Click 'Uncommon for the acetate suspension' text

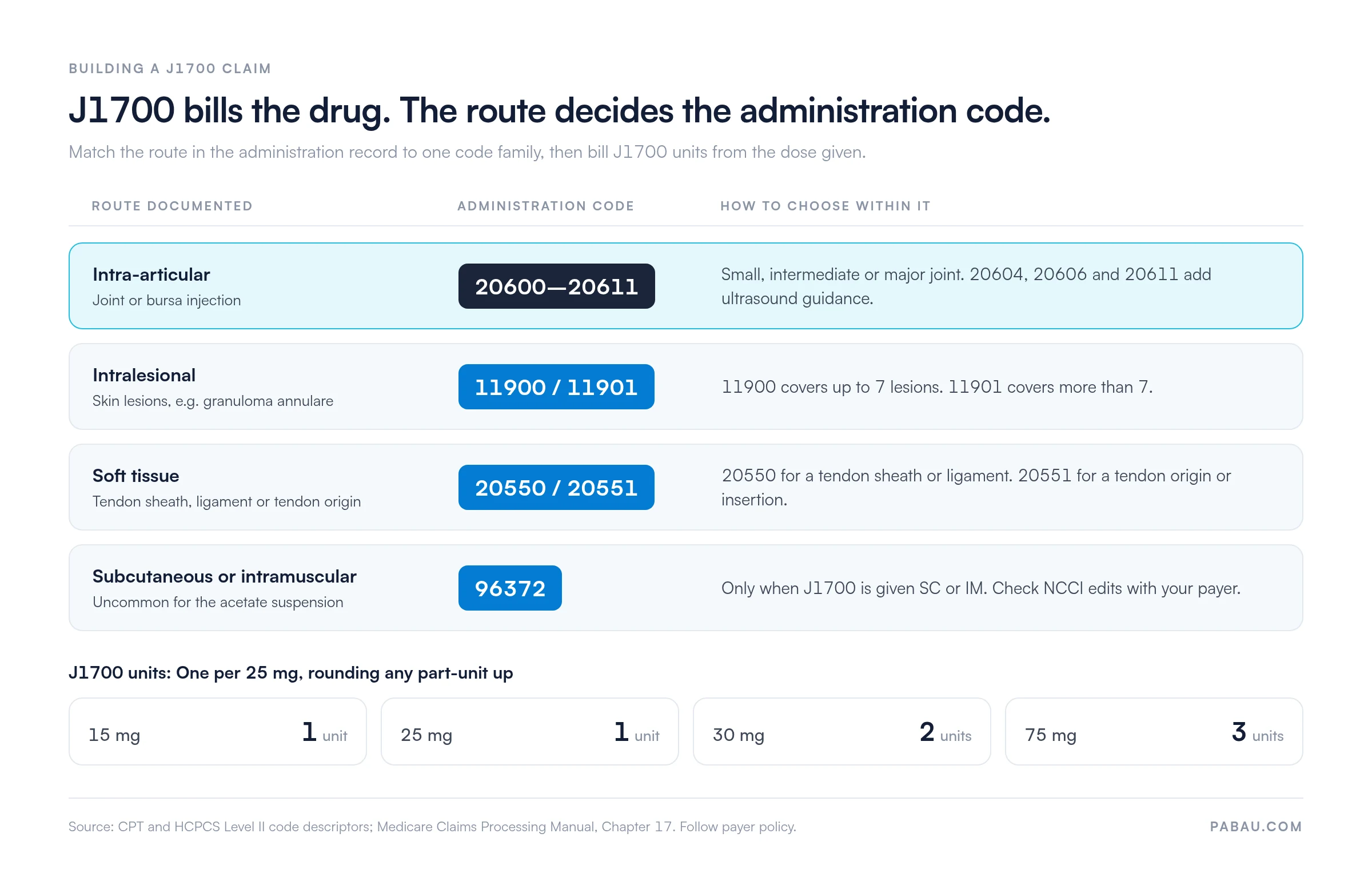pyautogui.click(x=218, y=602)
